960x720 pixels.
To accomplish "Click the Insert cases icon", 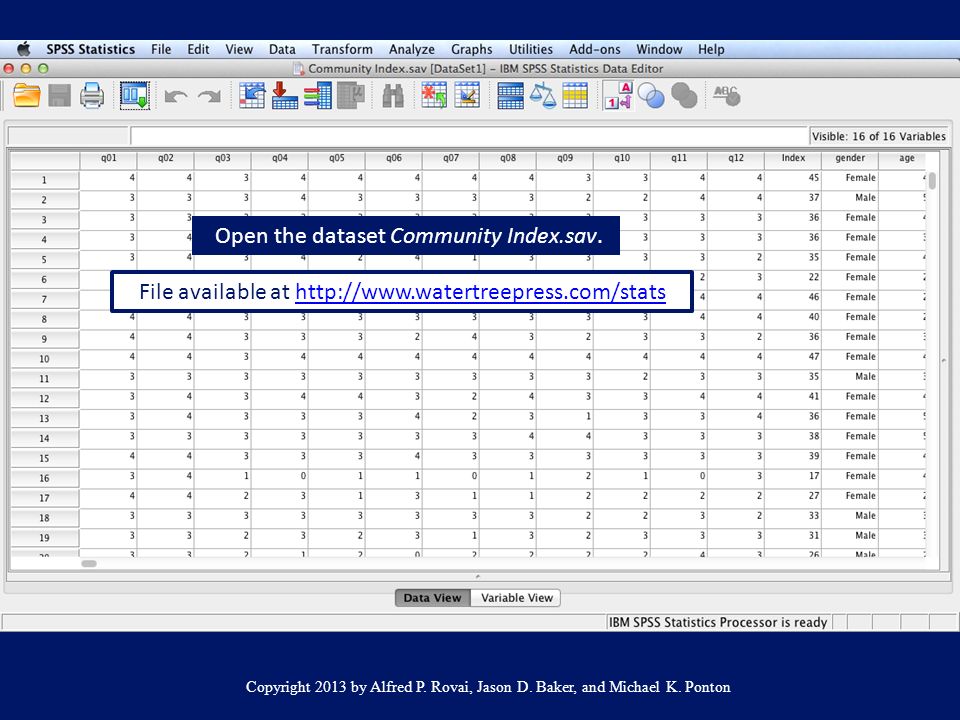I will [434, 96].
